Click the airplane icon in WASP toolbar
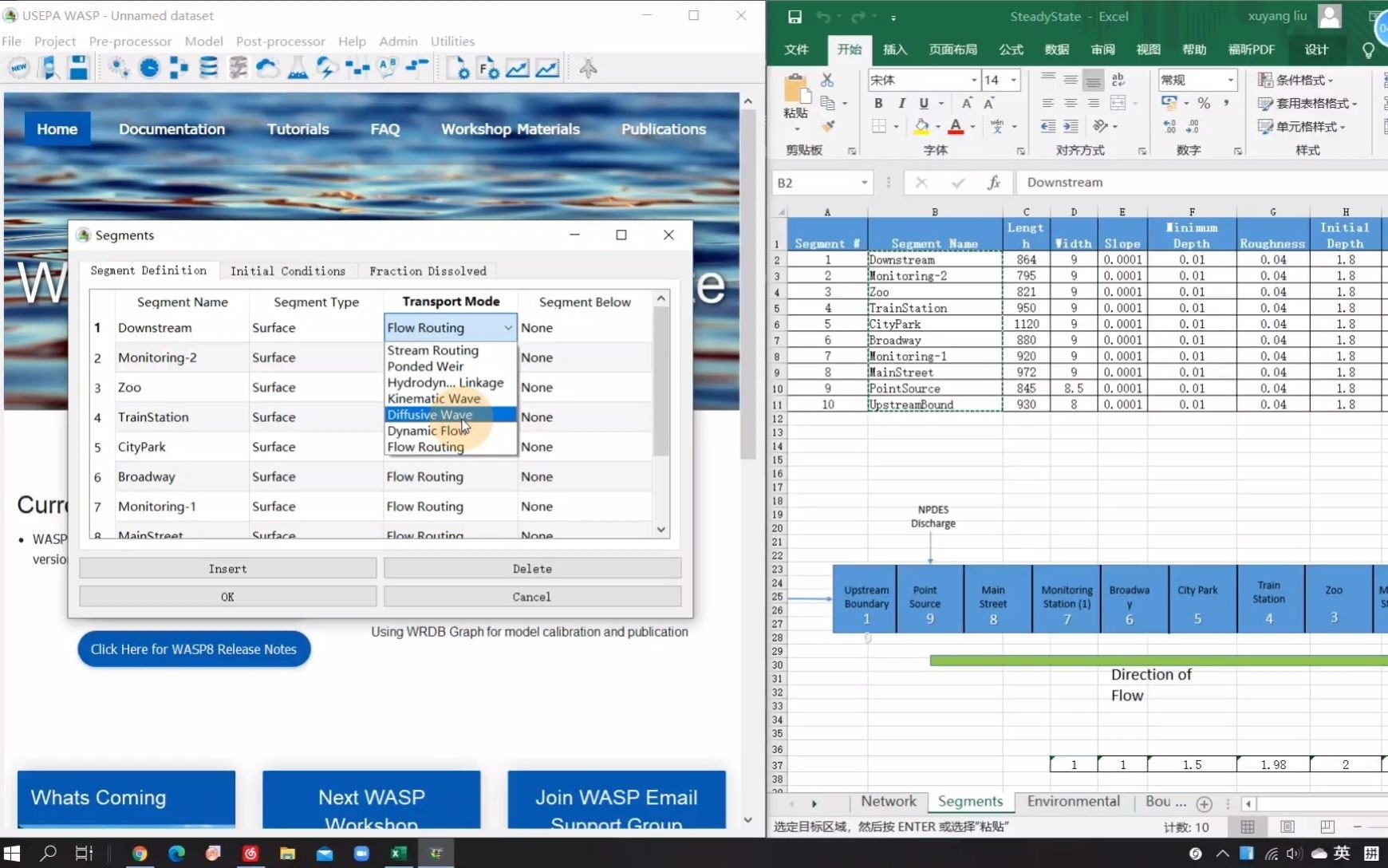 tap(588, 69)
